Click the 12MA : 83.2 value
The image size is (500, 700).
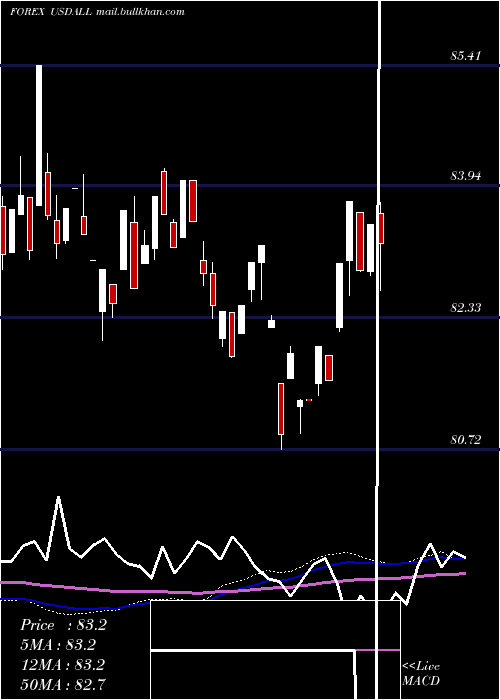tap(63, 665)
